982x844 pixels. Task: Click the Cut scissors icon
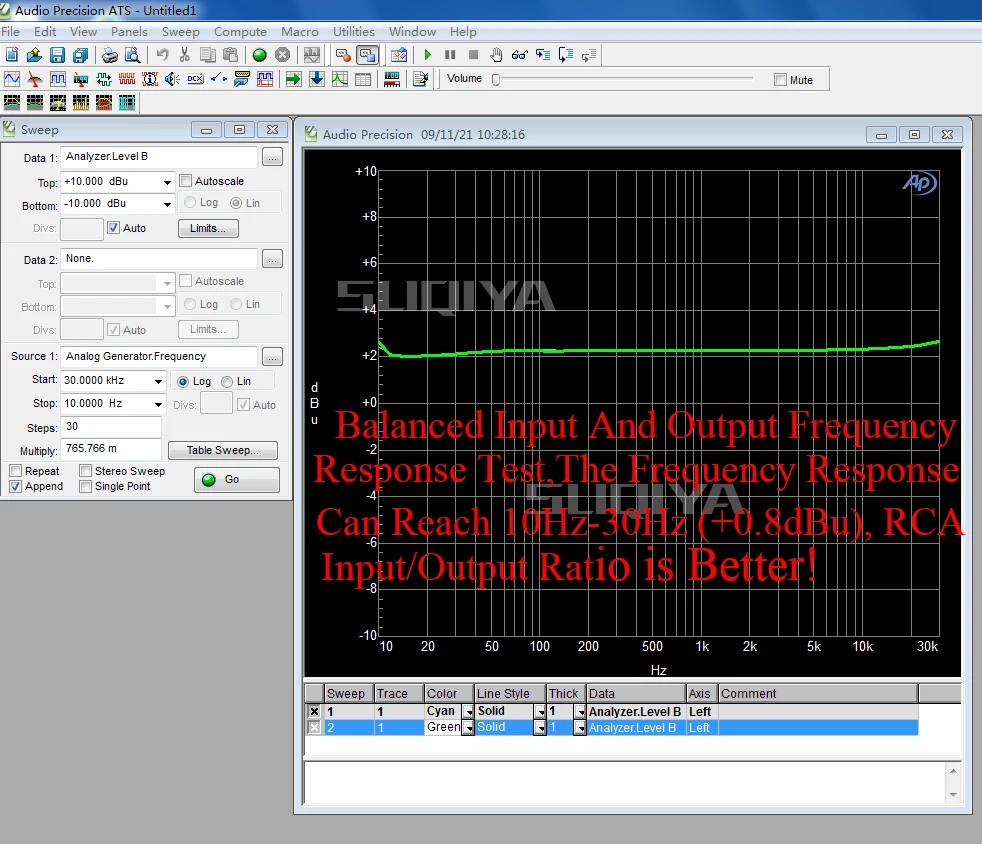coord(185,55)
